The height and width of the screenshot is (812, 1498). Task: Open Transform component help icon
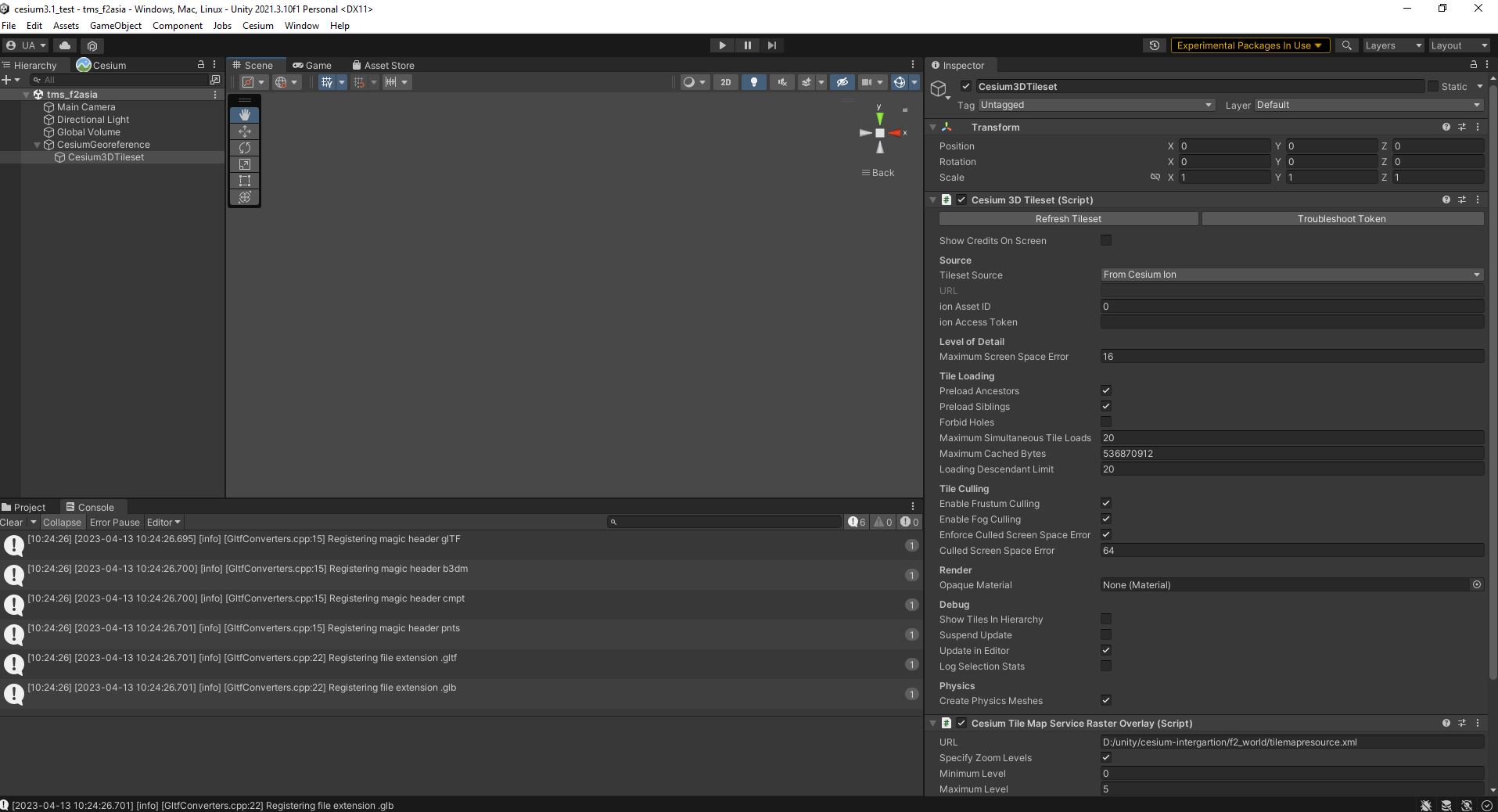(1446, 127)
